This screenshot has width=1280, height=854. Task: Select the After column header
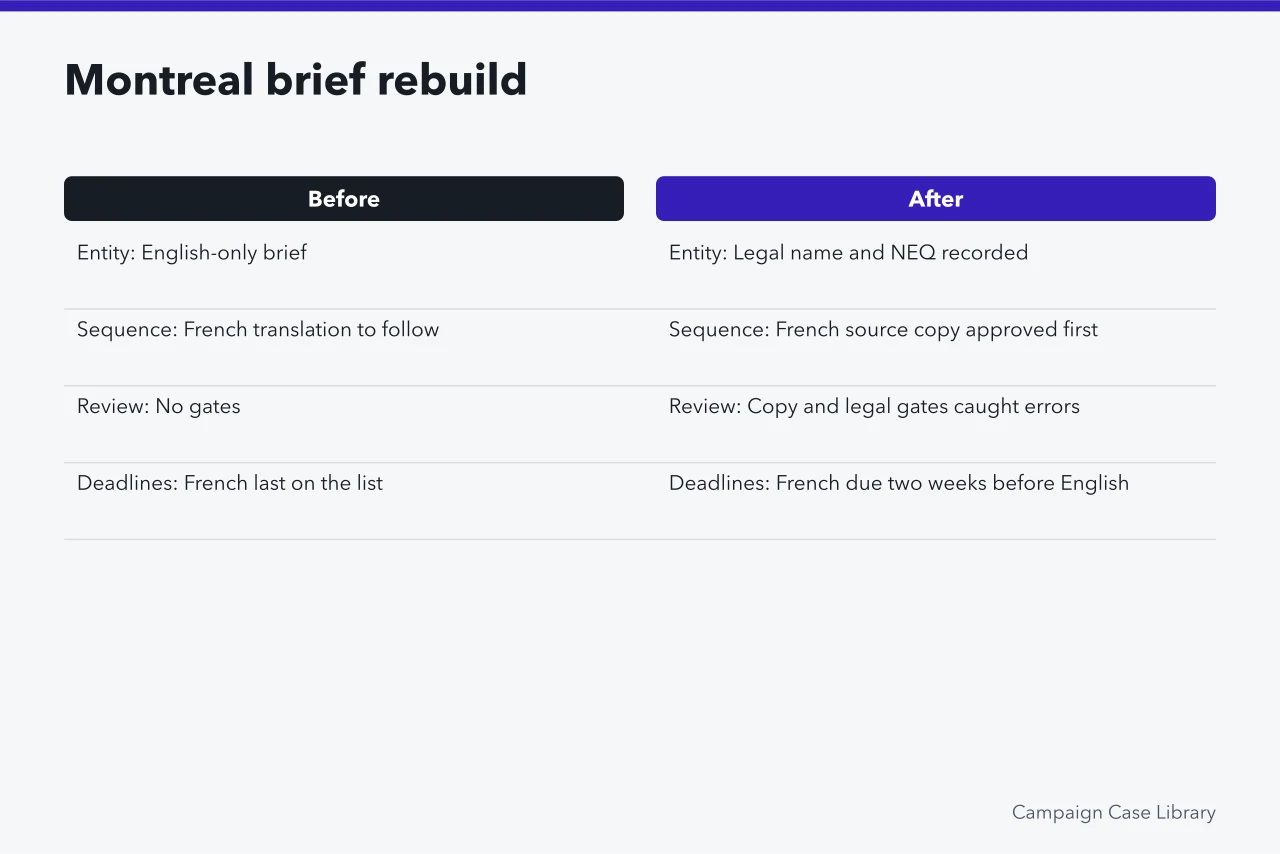(x=936, y=199)
